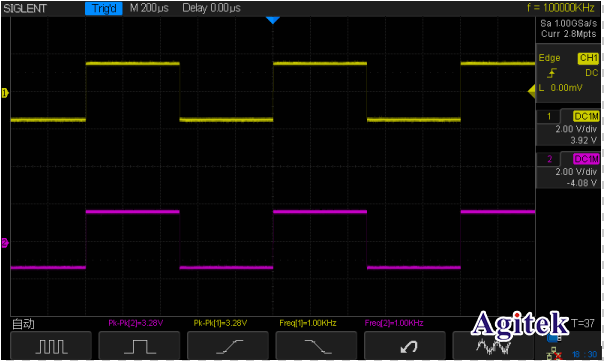The image size is (604, 361).
Task: Click the network disconnected status icon
Action: (x=554, y=354)
